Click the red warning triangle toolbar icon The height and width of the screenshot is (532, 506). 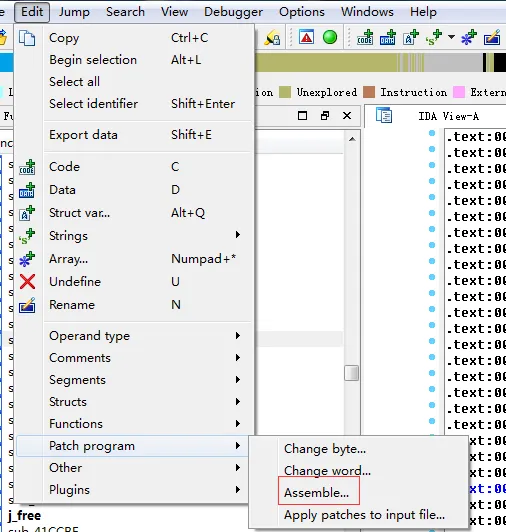[306, 37]
